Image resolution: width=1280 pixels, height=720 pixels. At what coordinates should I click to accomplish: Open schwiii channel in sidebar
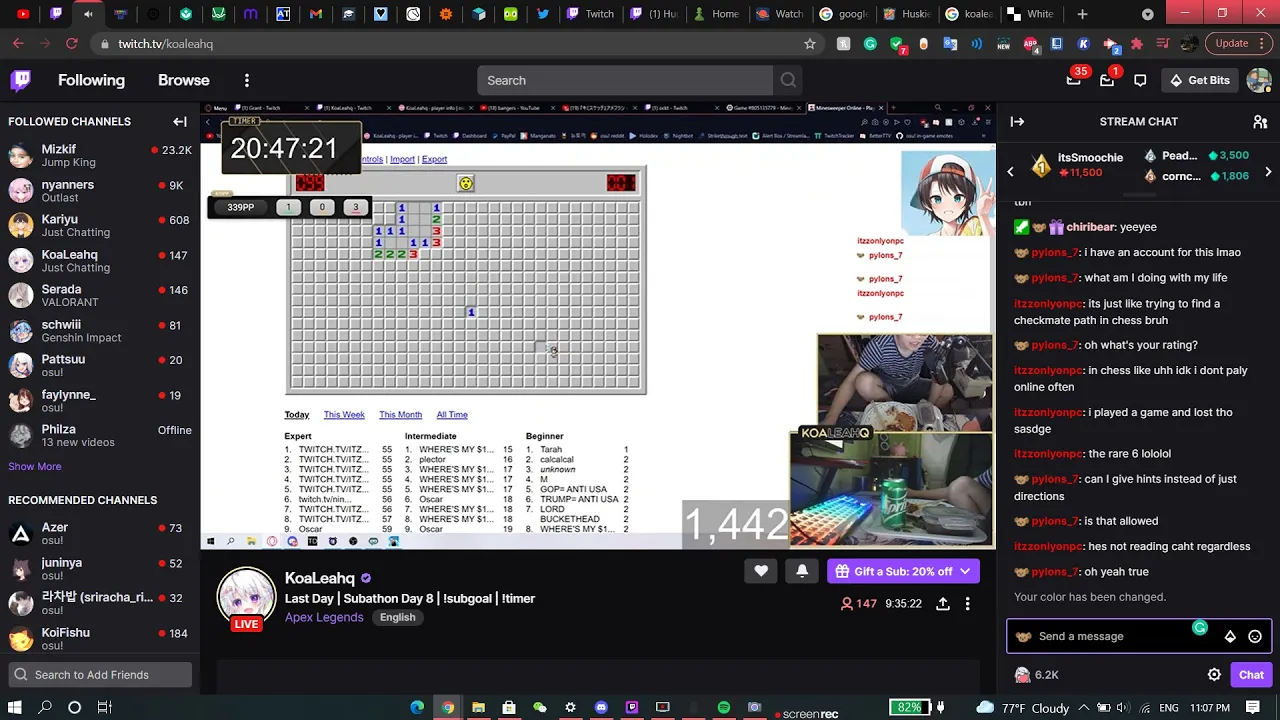100,331
